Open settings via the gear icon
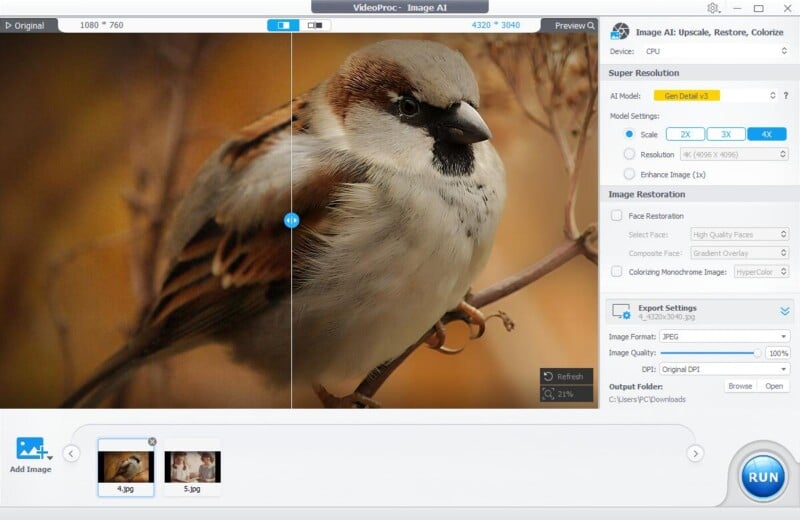Image resolution: width=800 pixels, height=520 pixels. 713,8
